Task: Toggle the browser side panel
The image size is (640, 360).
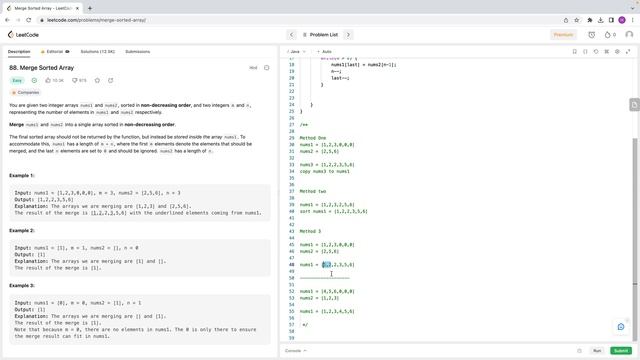Action: pos(611,20)
